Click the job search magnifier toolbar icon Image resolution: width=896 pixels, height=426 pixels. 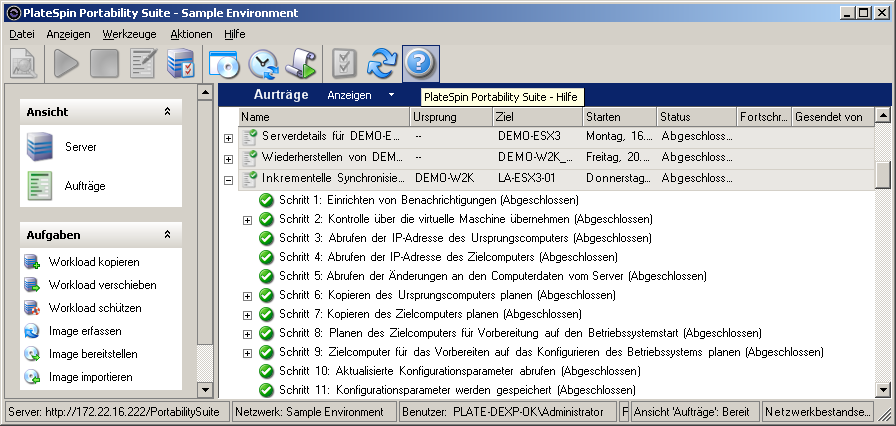(23, 63)
